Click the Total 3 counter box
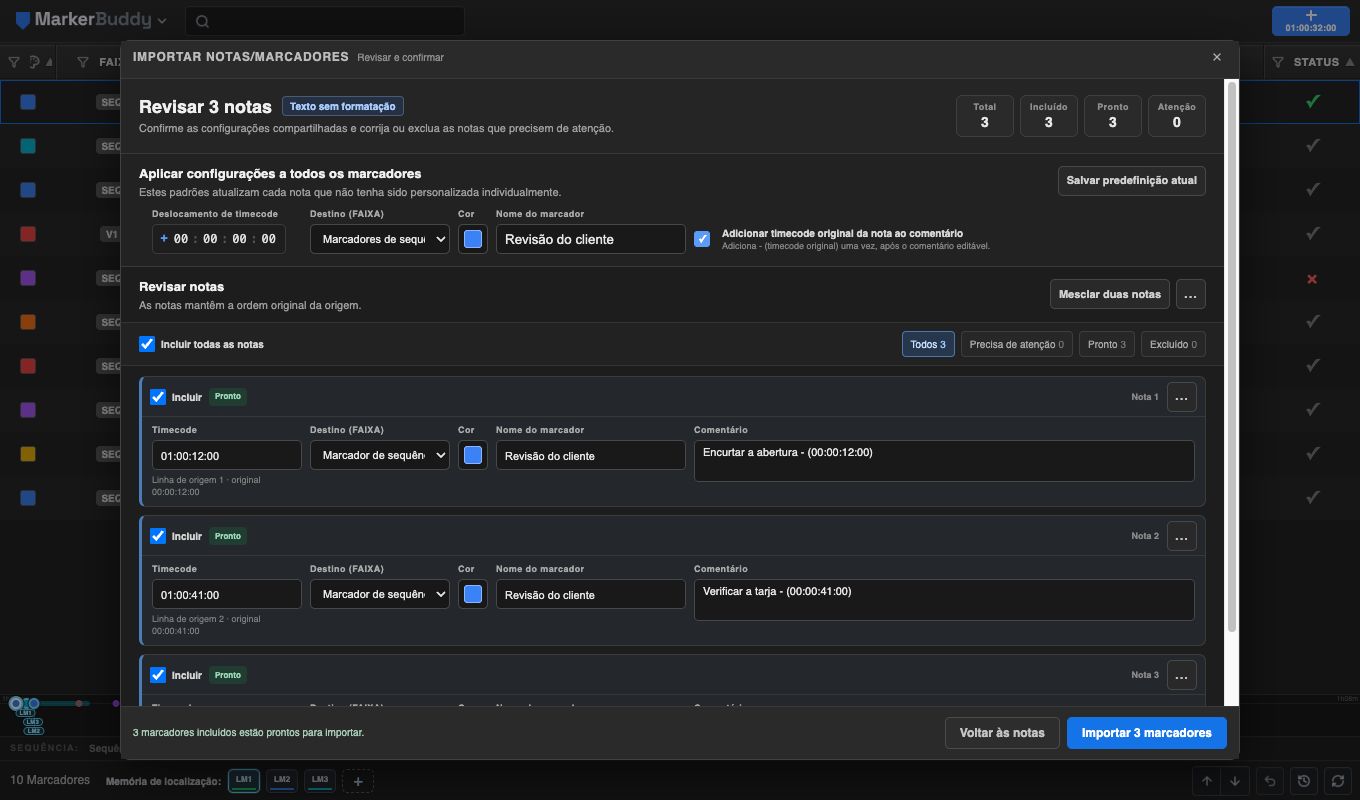Viewport: 1360px width, 800px height. point(984,116)
